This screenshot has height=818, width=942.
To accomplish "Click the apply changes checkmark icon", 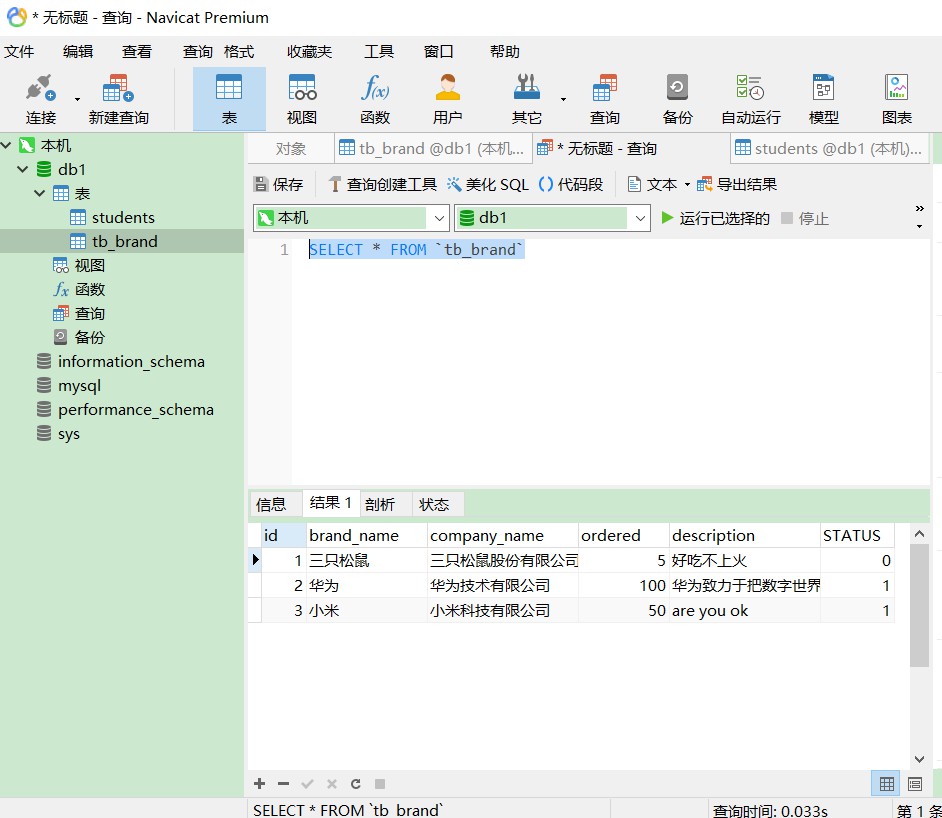I will pyautogui.click(x=308, y=784).
